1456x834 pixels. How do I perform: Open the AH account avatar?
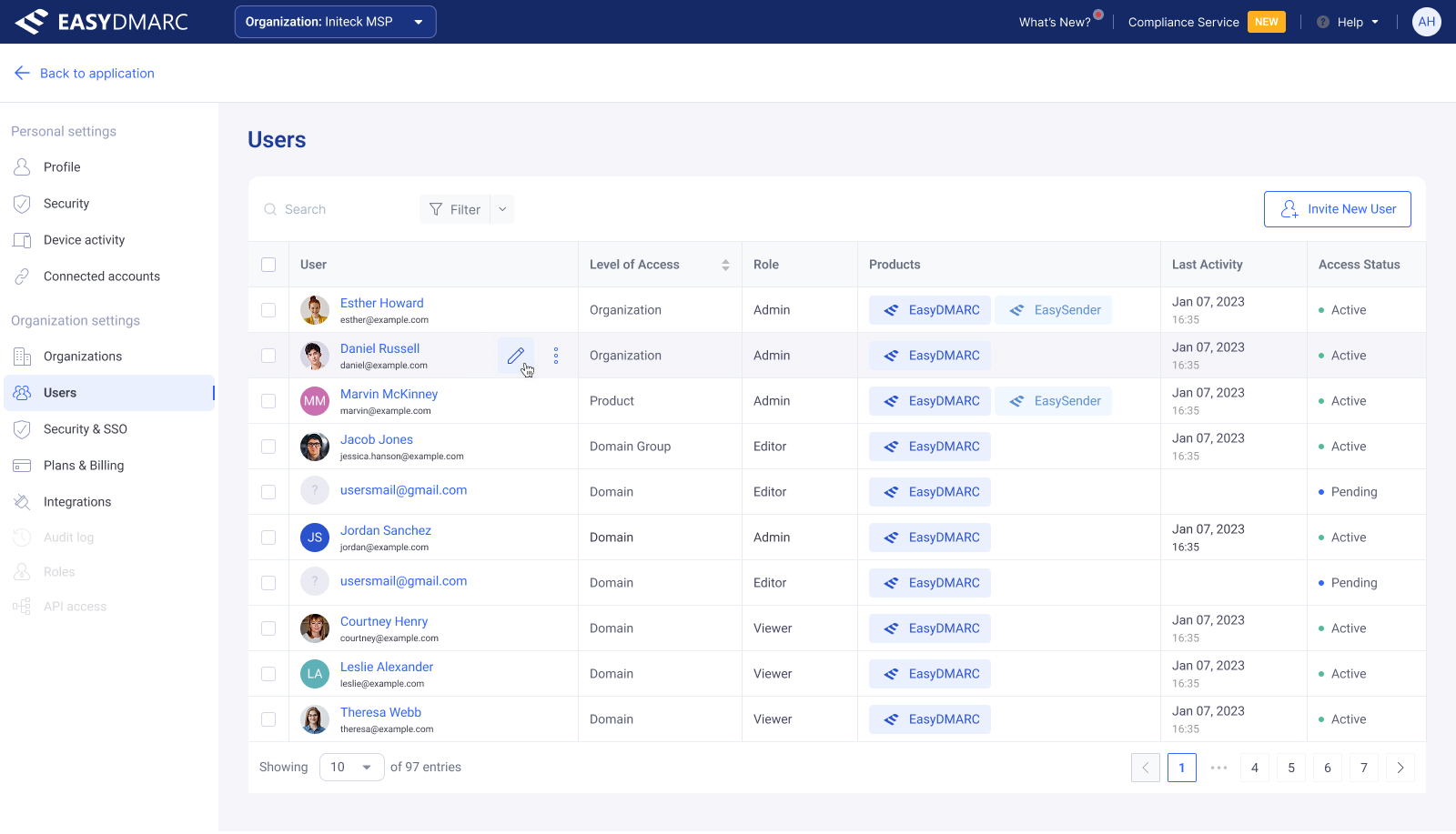coord(1427,22)
